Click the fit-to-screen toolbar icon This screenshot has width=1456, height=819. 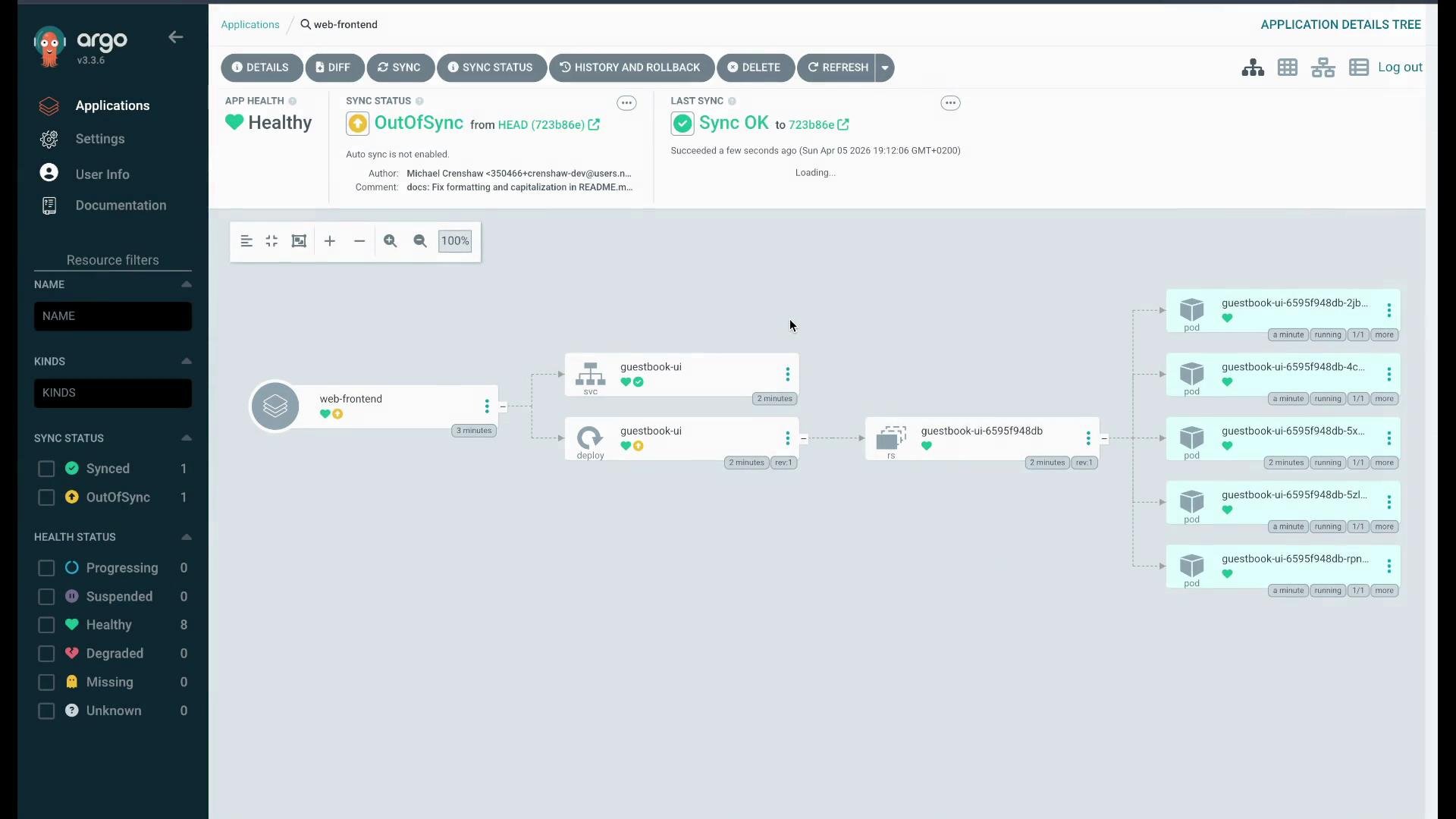[299, 241]
